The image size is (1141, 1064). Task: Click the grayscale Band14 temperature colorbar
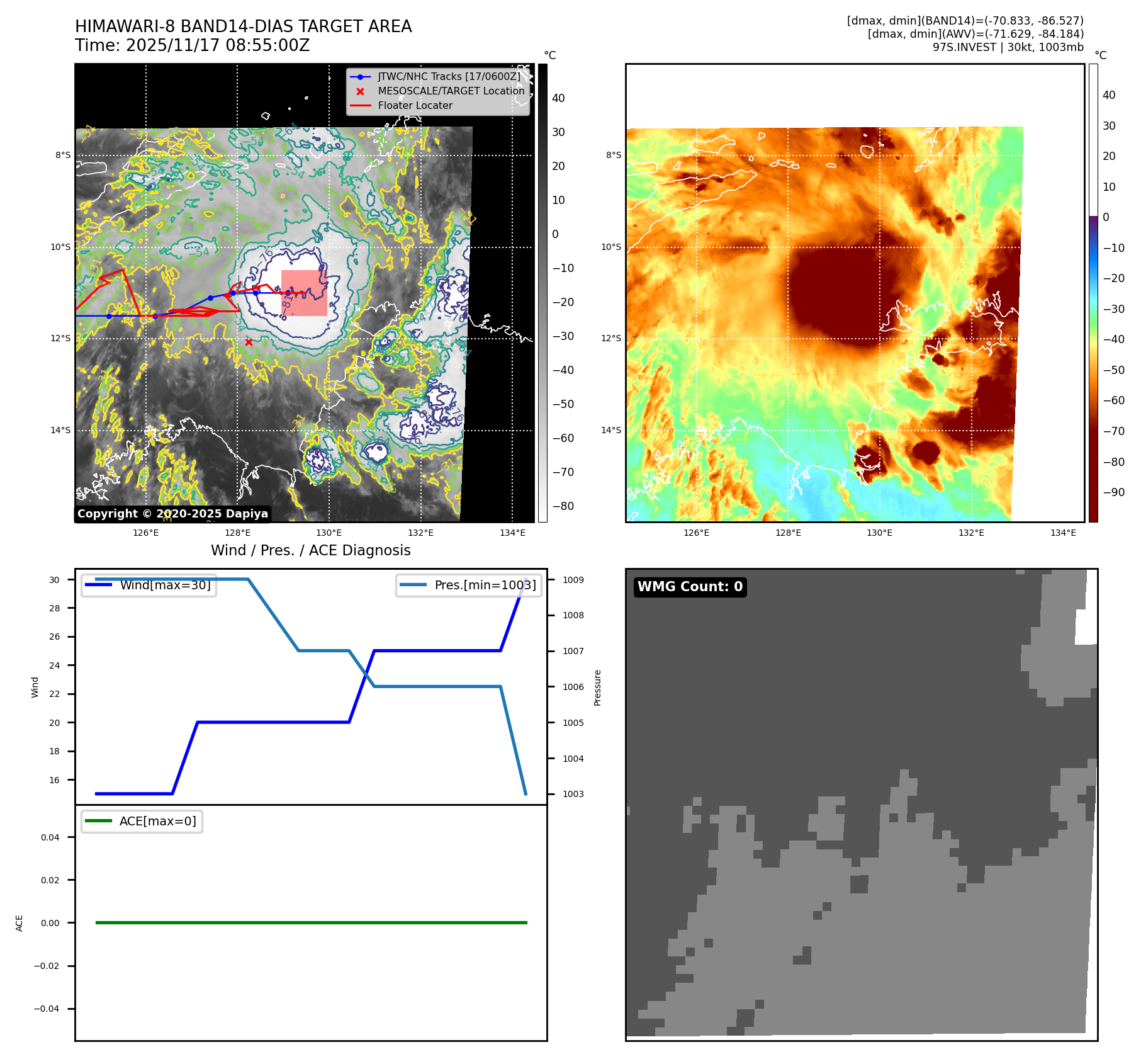click(x=542, y=293)
